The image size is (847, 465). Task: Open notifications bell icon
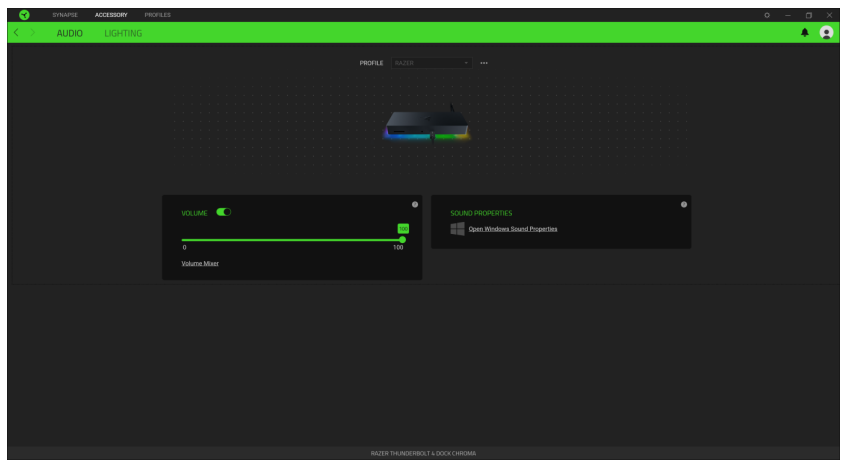pyautogui.click(x=805, y=32)
